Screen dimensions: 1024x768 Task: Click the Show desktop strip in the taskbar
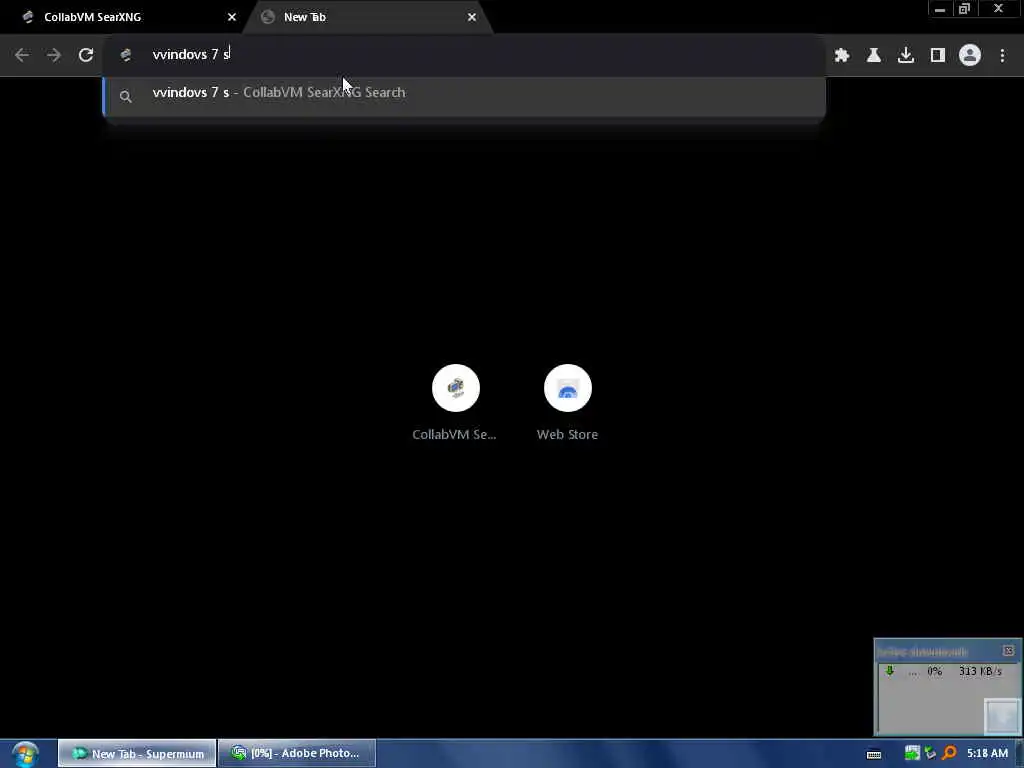(1019, 754)
